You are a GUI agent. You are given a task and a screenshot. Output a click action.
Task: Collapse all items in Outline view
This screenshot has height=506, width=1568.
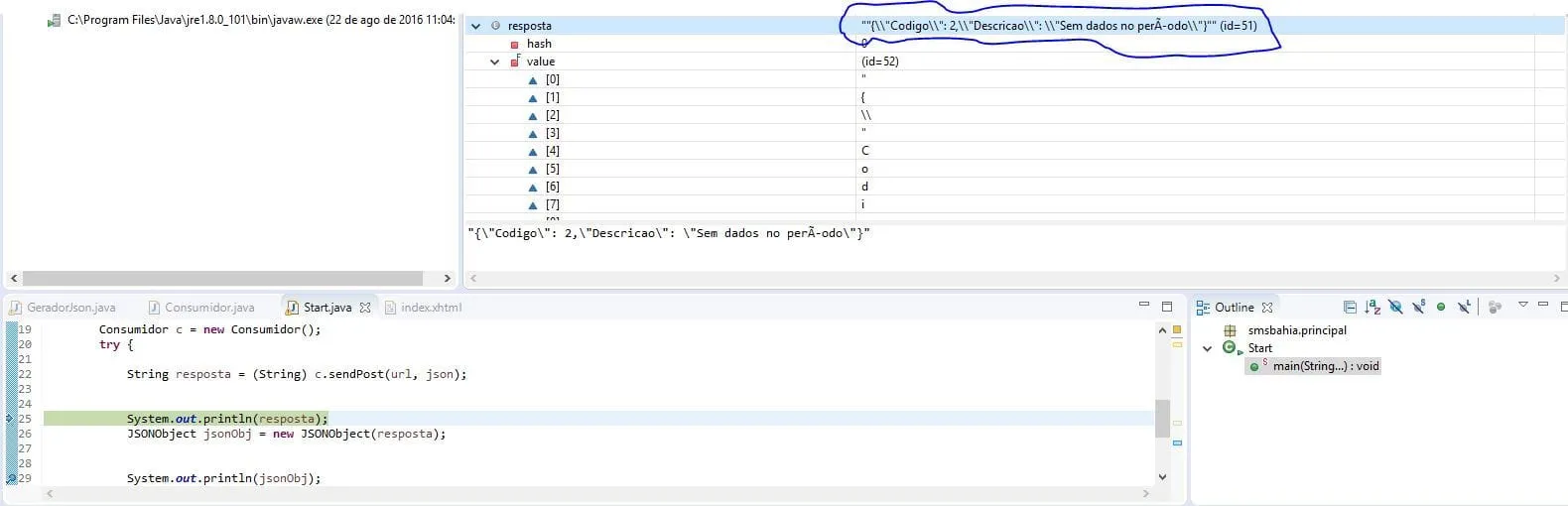click(x=1350, y=308)
